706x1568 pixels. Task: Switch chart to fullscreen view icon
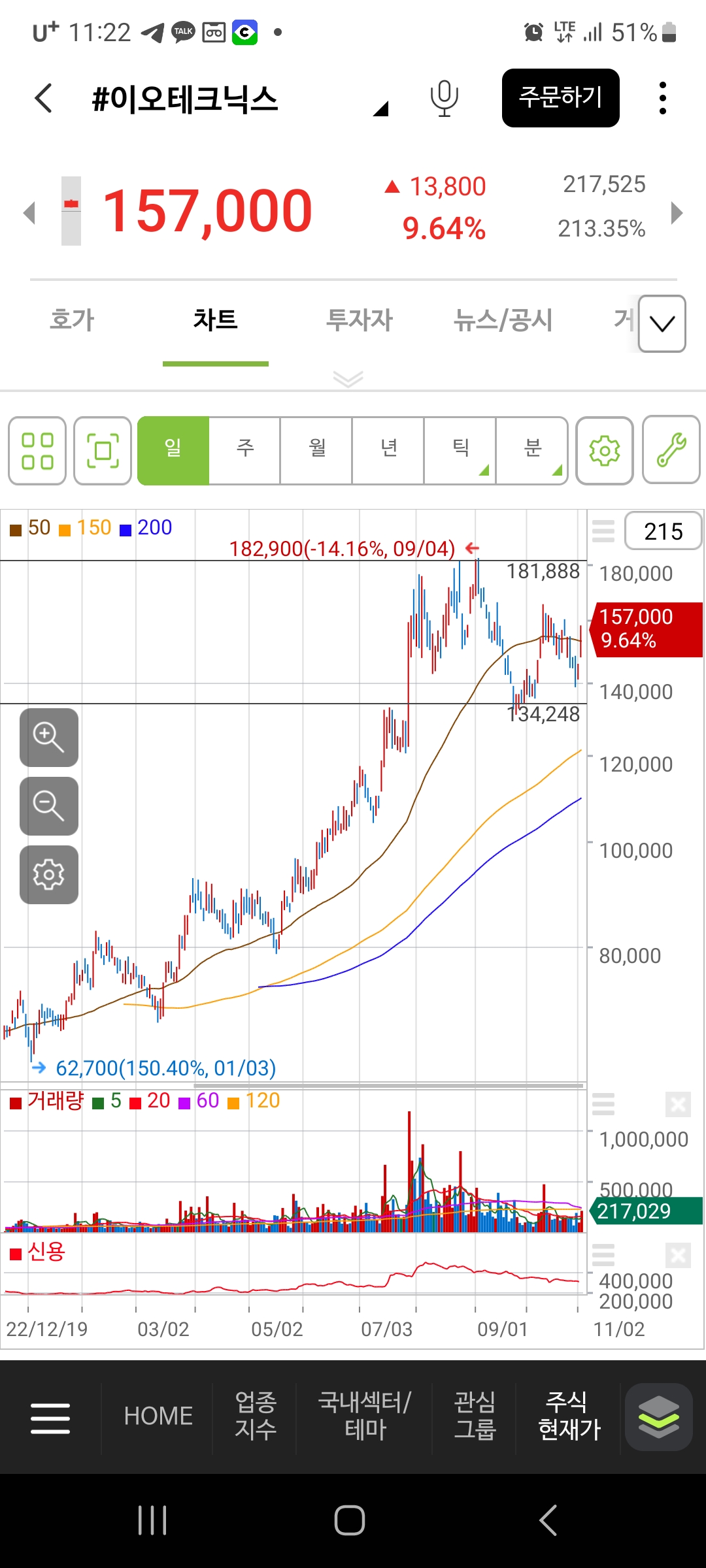point(103,451)
